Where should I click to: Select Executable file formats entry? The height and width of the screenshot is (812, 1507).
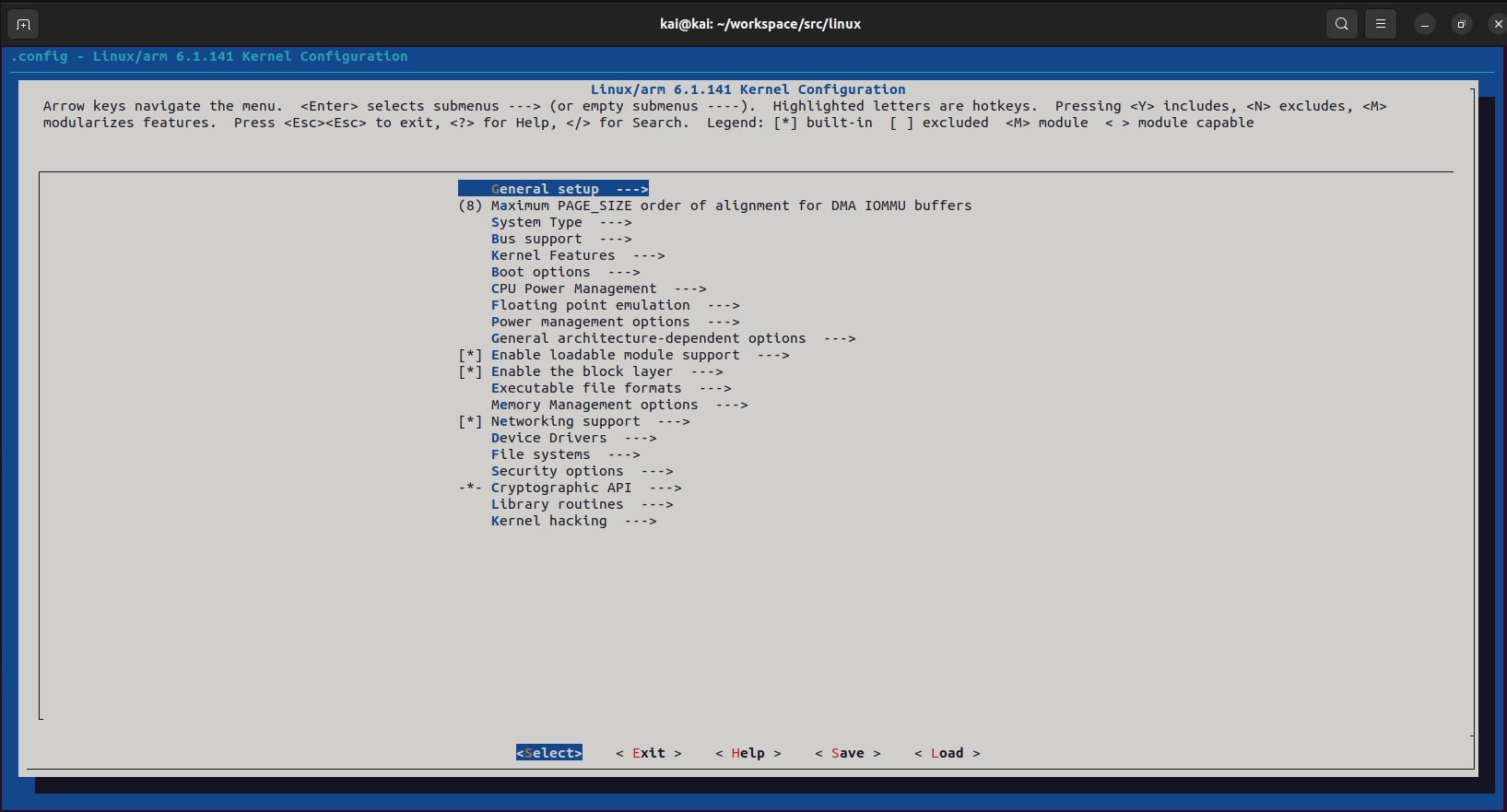611,388
